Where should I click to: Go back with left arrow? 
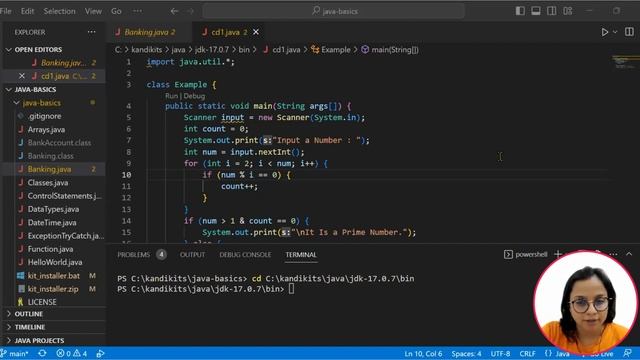[174, 11]
